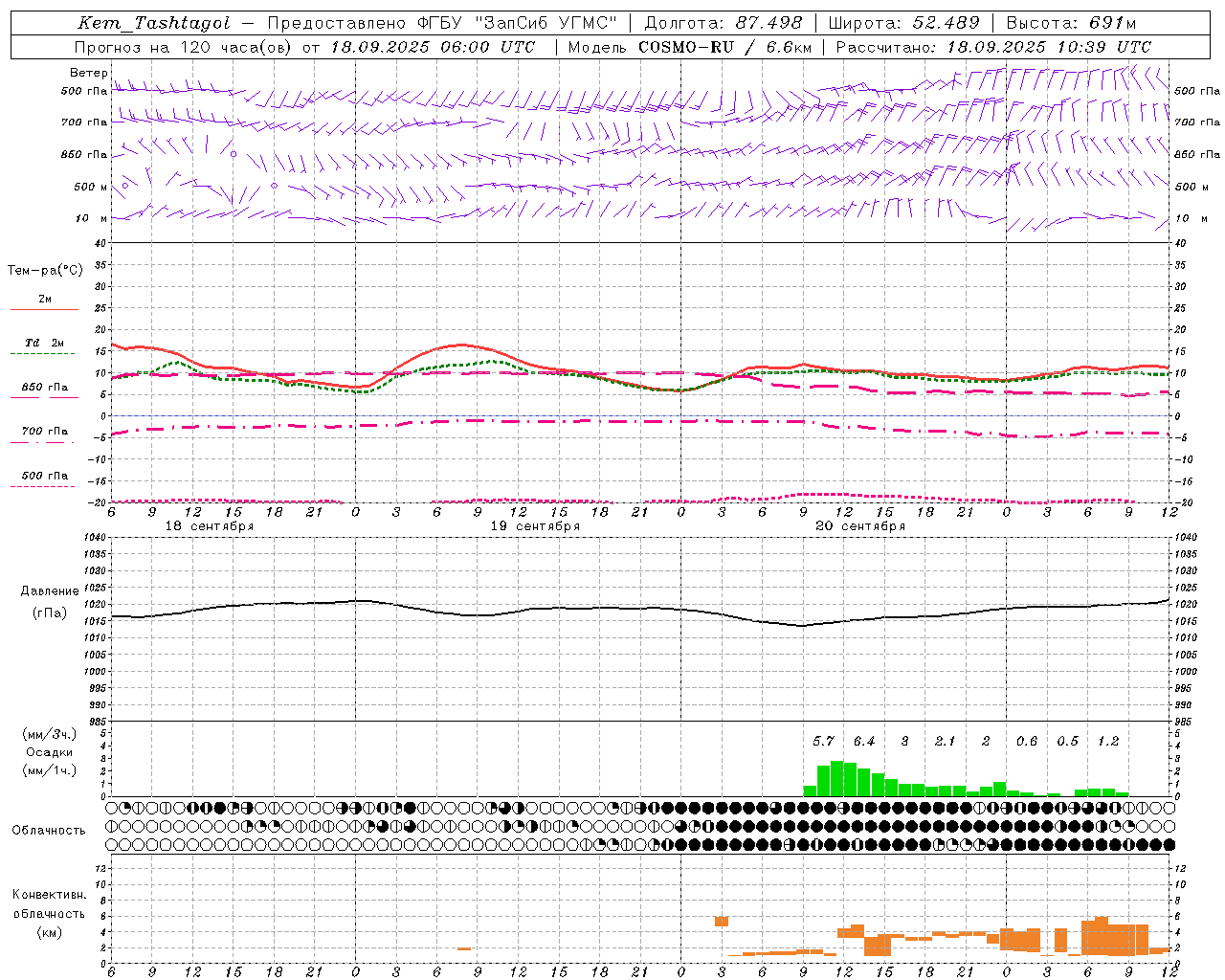Click the 'Давление' pressure panel label

[50, 591]
